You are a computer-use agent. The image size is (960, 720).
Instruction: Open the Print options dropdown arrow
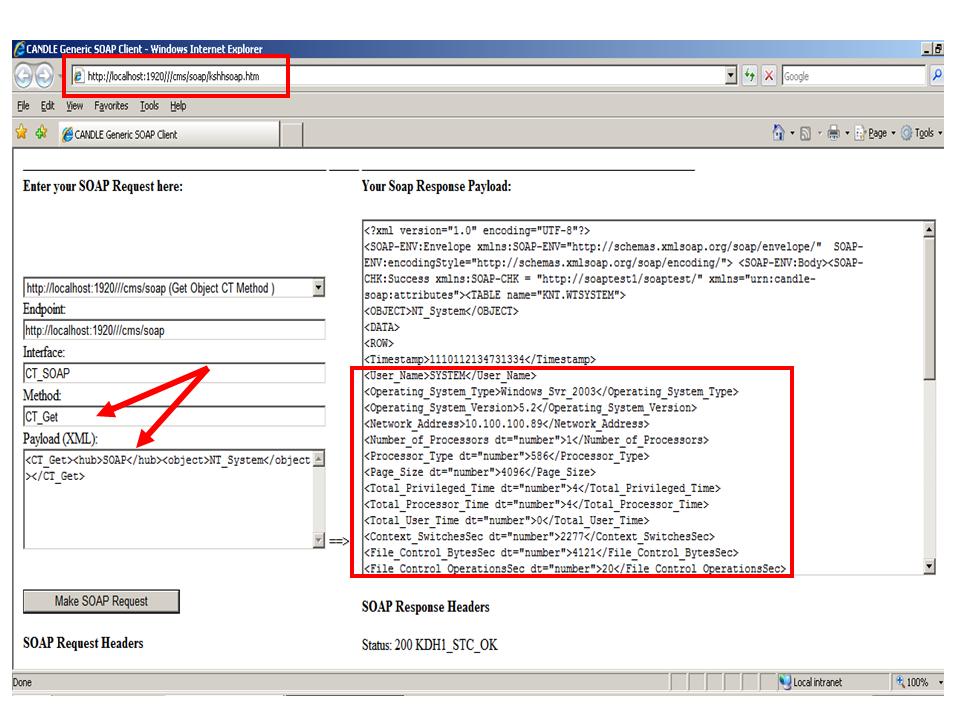coord(847,133)
